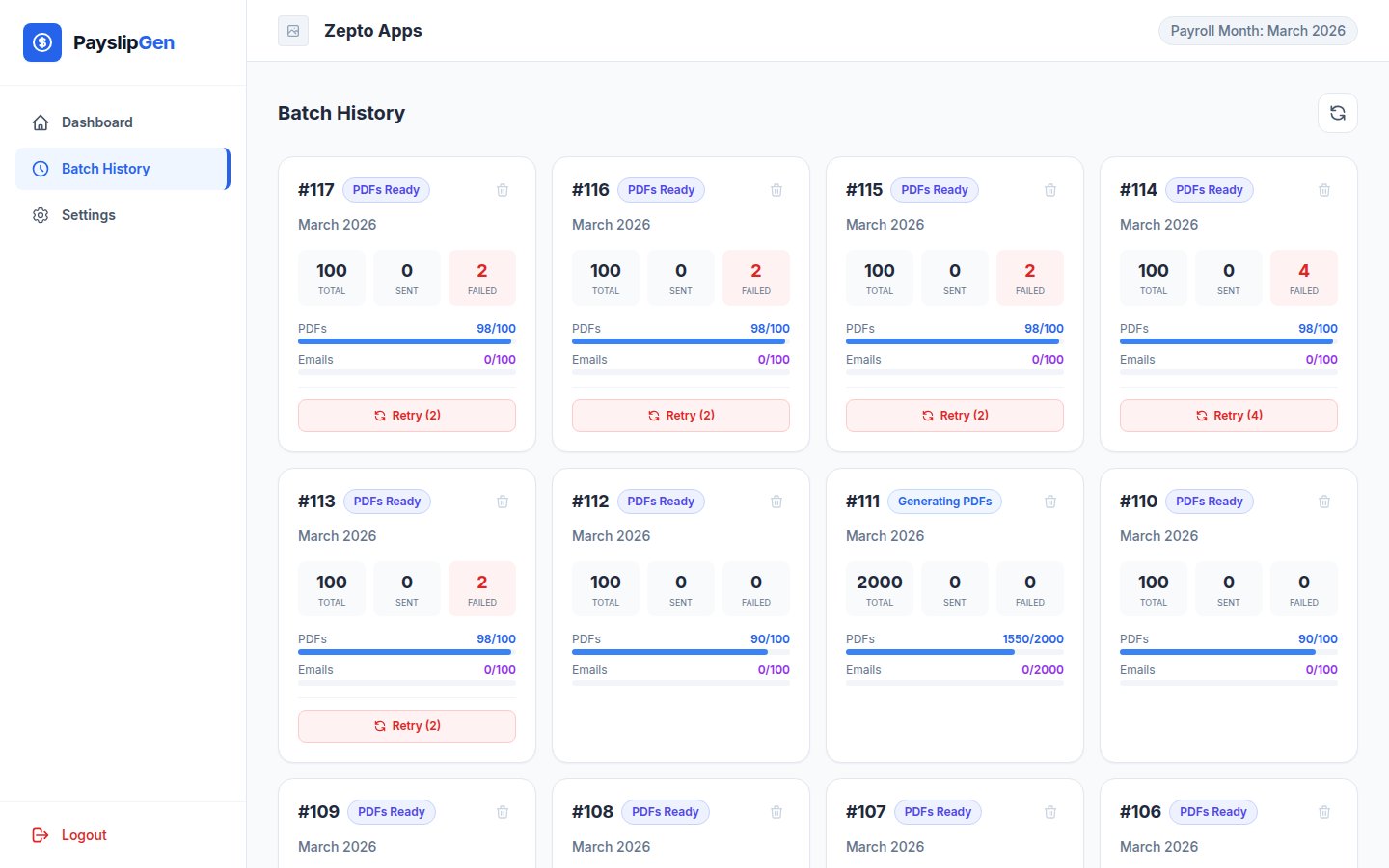Open Settings from the sidebar
The image size is (1389, 868).
click(123, 215)
